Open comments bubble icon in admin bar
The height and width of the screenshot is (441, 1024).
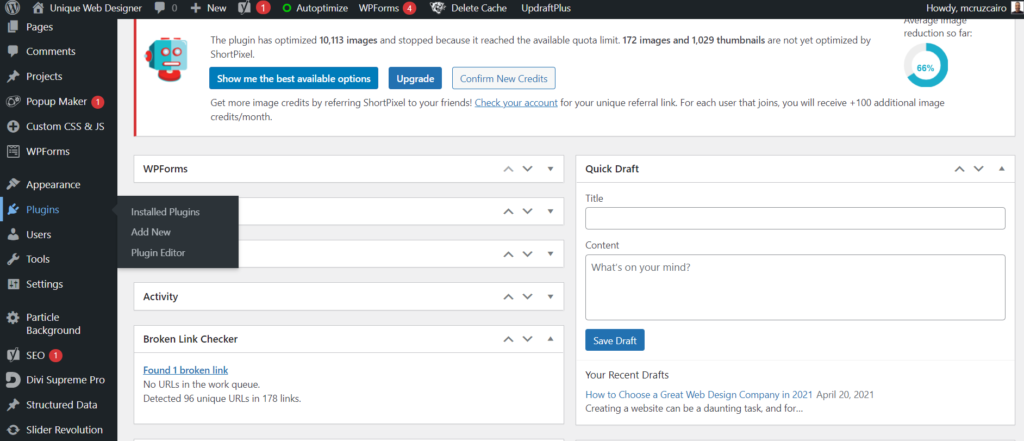[160, 8]
